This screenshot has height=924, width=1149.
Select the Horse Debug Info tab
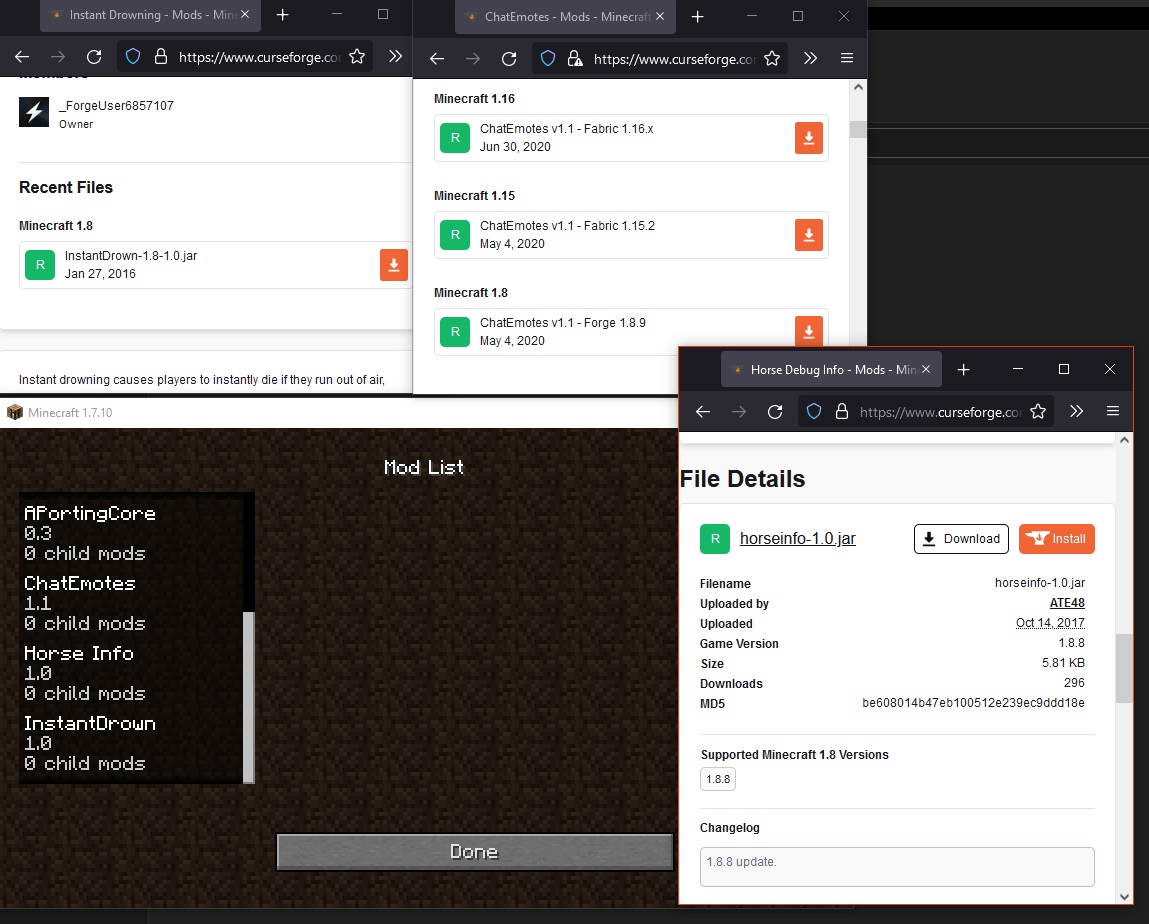(x=831, y=370)
